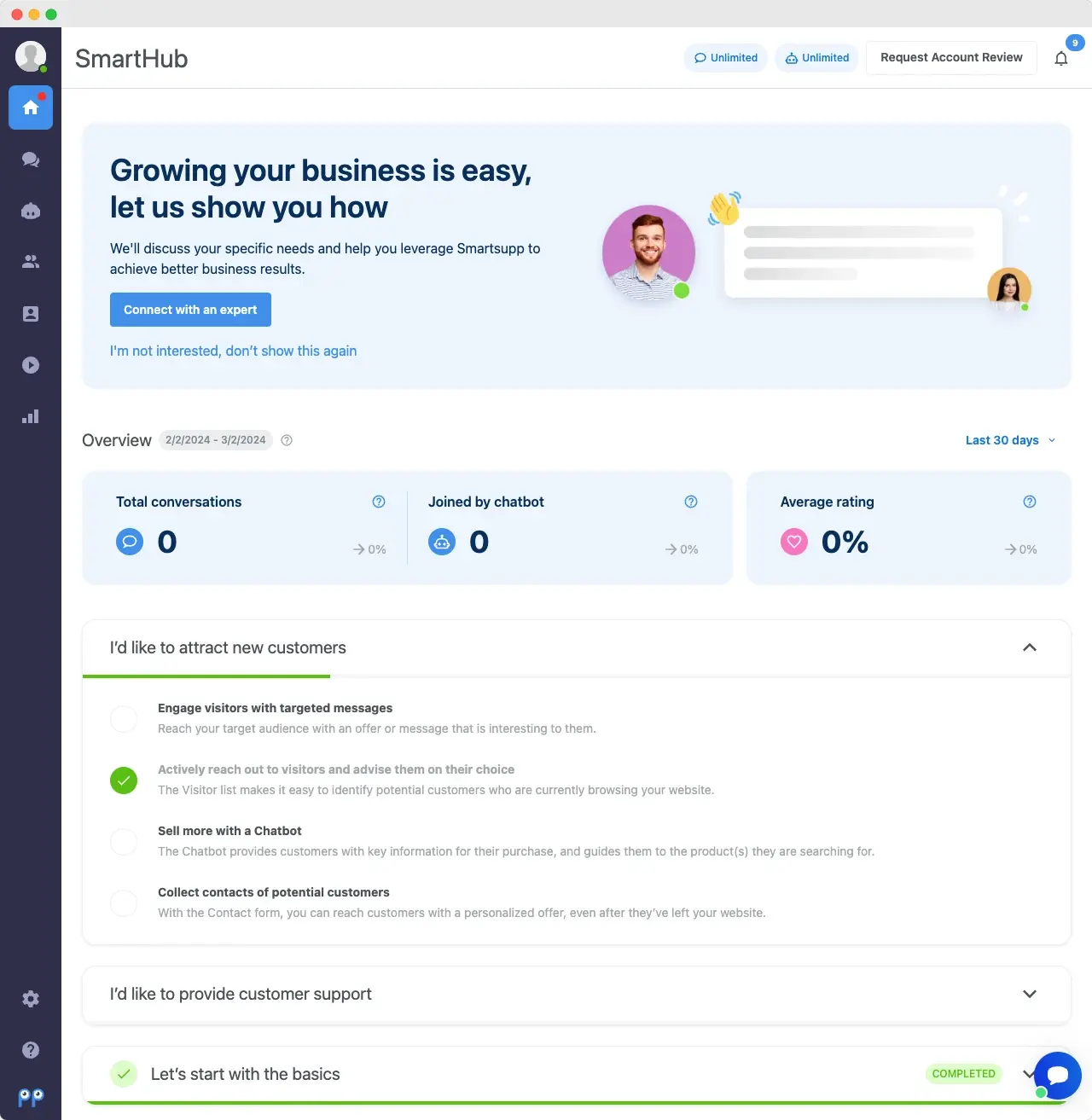Click the 'Connect with an expert' button
This screenshot has width=1092, height=1120.
point(190,310)
